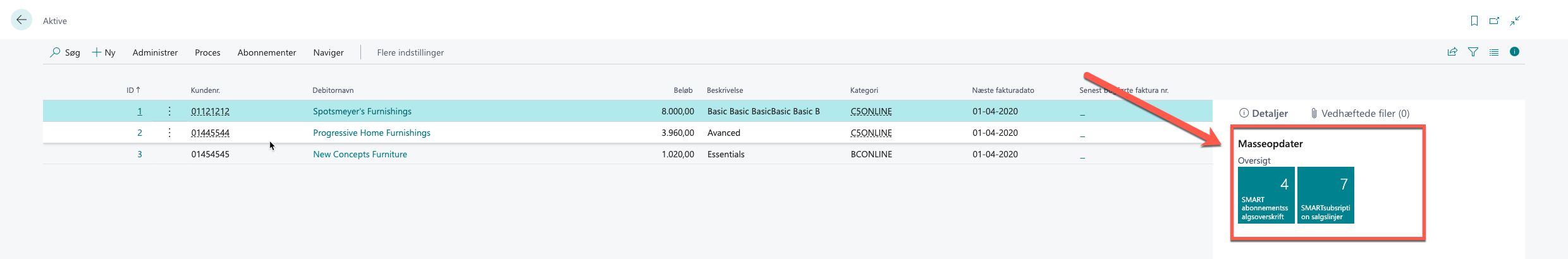
Task: Click the collapse page icon
Action: tap(1515, 21)
